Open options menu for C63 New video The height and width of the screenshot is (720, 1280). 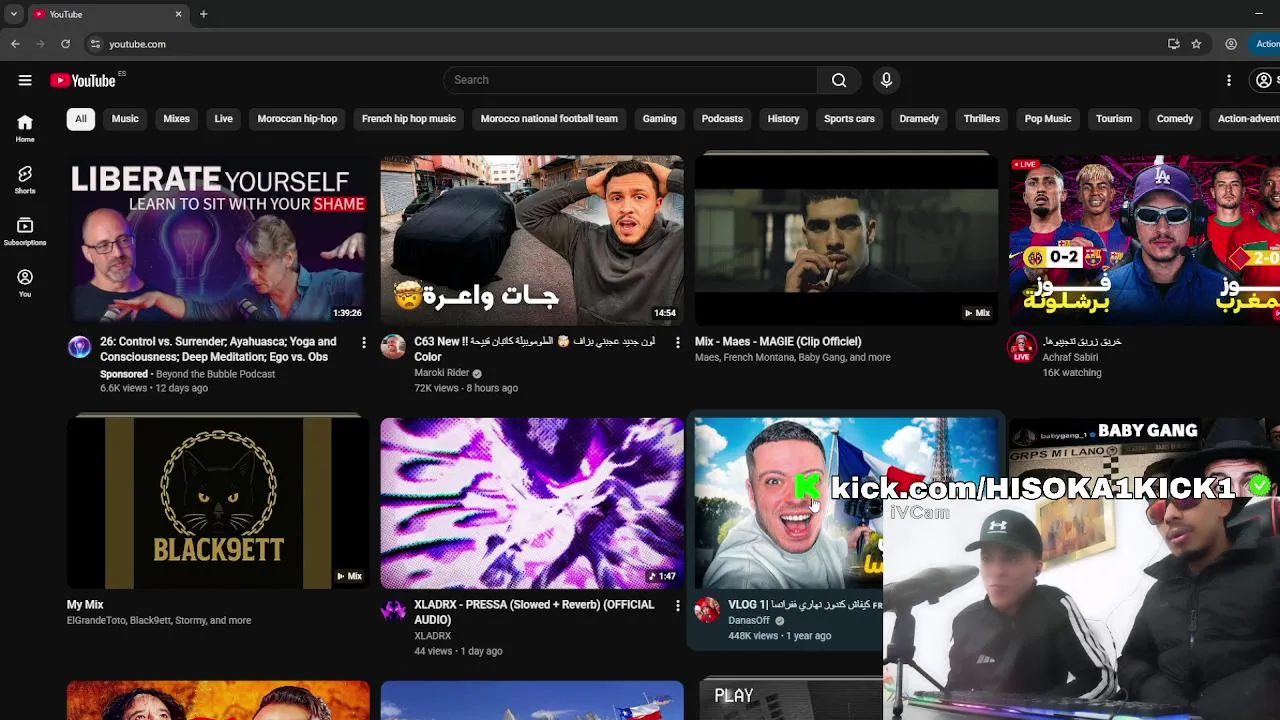pos(678,343)
